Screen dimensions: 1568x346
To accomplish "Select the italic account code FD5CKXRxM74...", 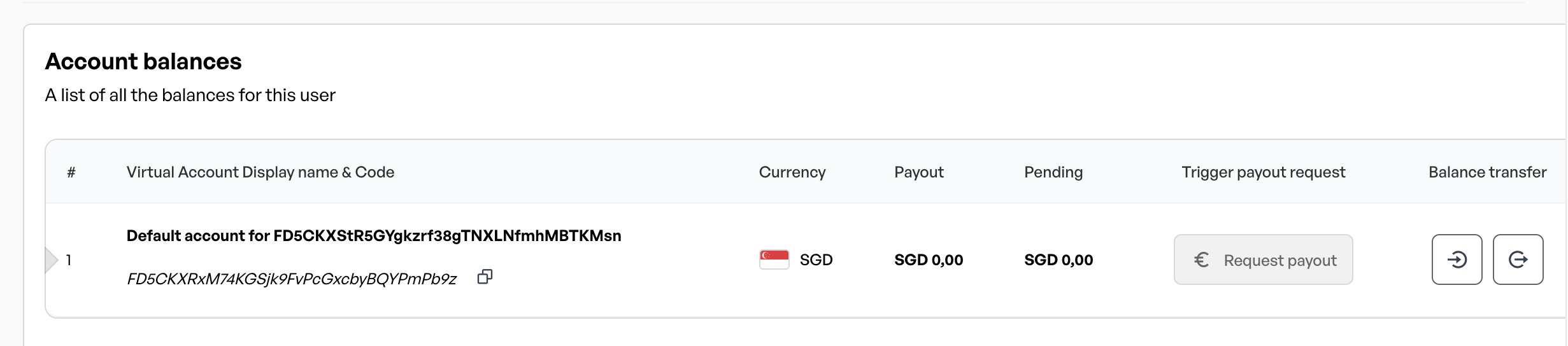I will coord(292,279).
